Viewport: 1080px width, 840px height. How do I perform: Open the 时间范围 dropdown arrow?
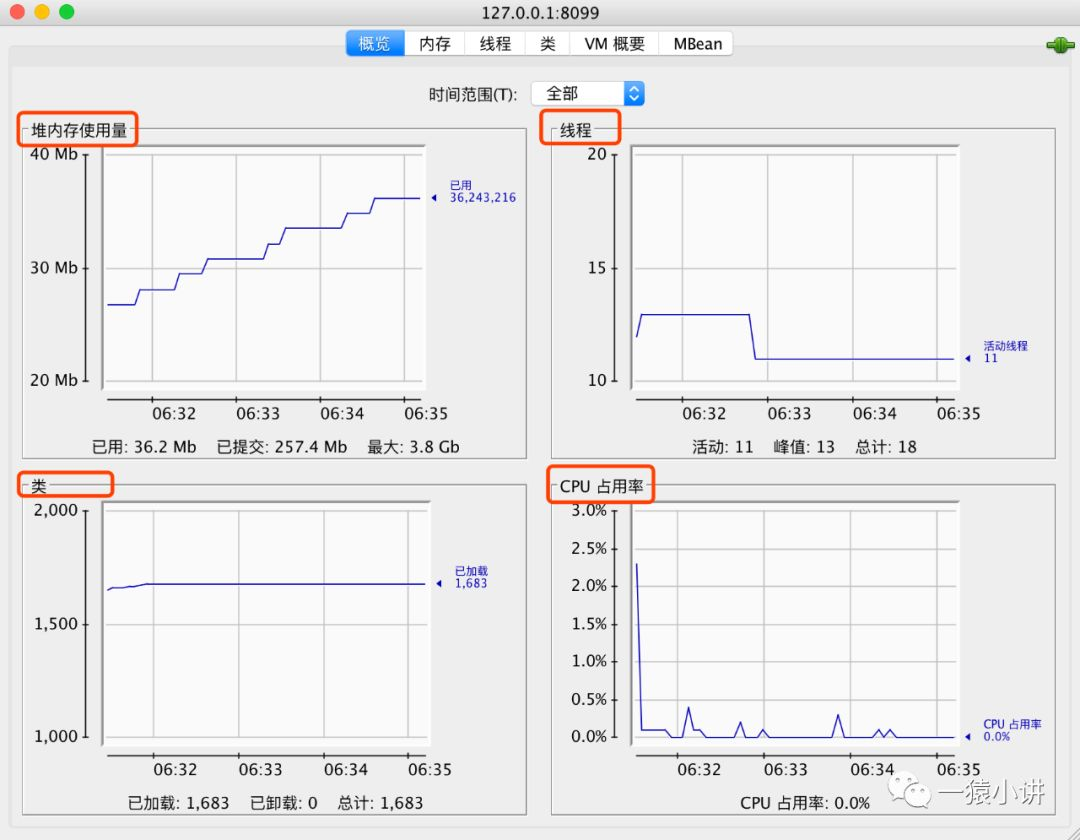click(634, 94)
